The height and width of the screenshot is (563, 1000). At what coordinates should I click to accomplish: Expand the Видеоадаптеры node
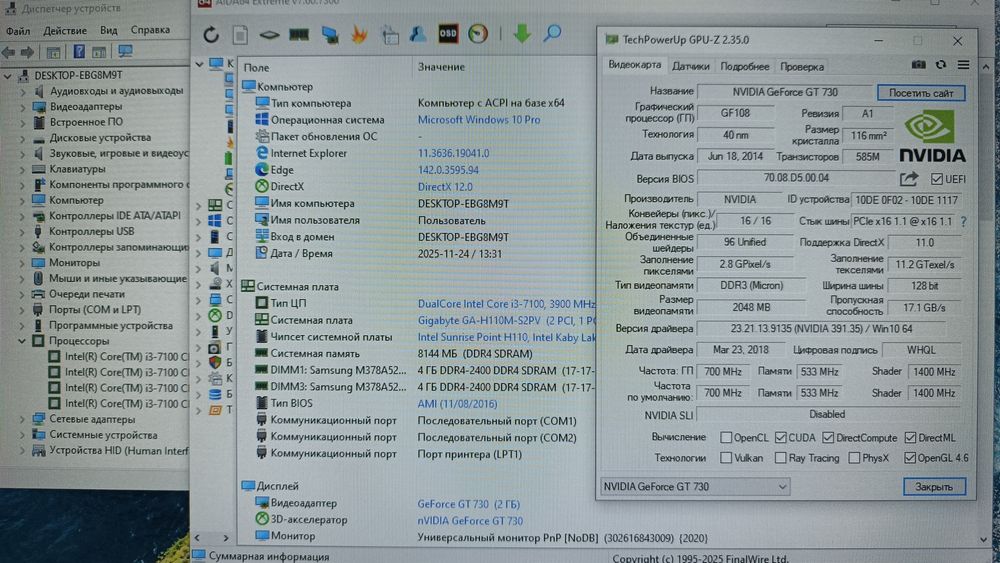(22, 106)
